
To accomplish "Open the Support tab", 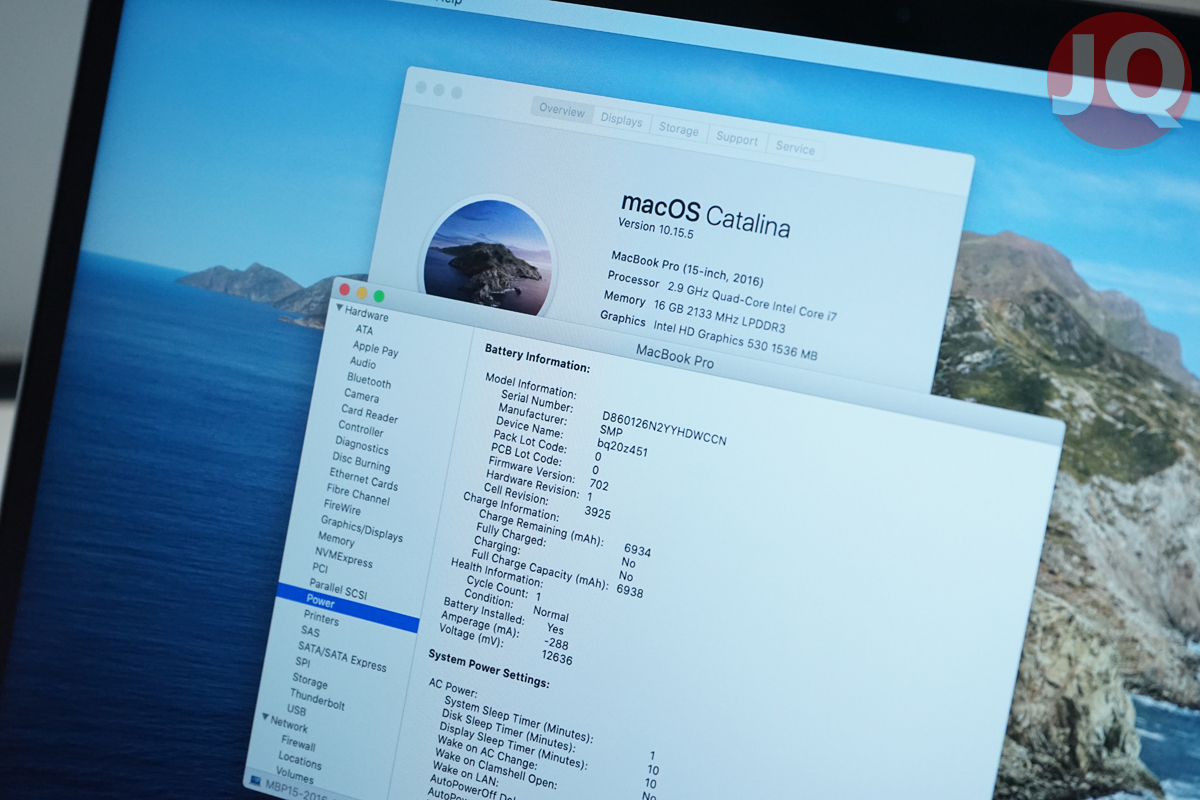I will coord(737,139).
